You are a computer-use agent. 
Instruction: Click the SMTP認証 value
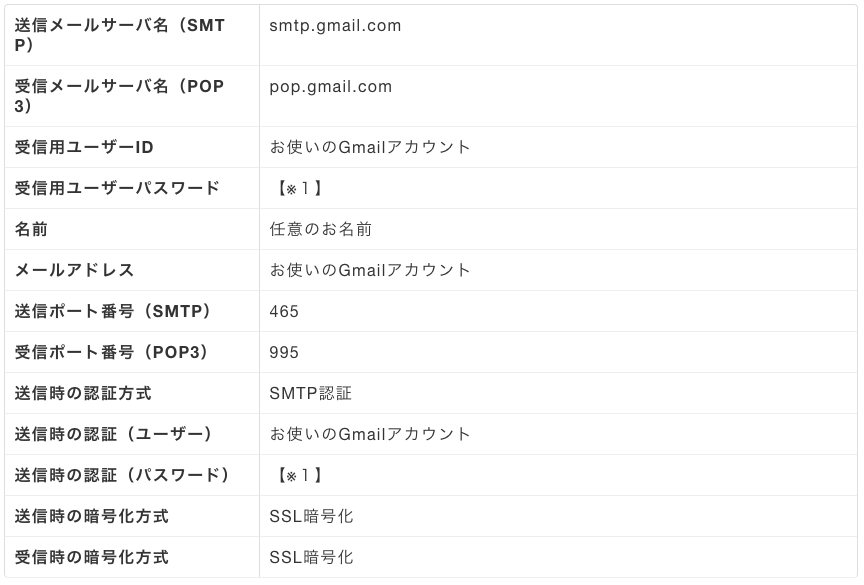[x=310, y=393]
